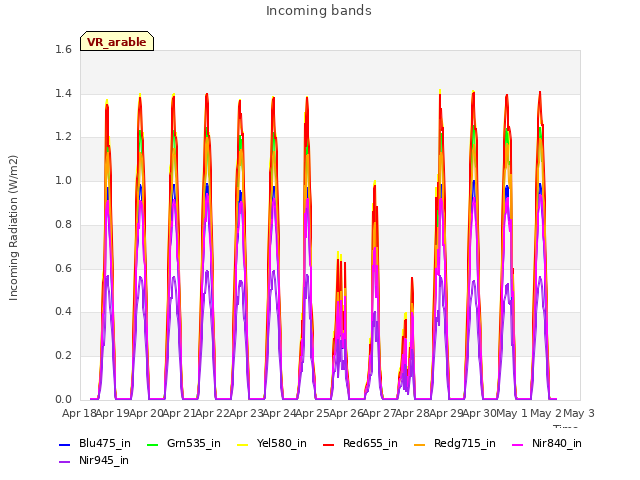
Task: Toggle the Blu475_in legend entry
Action: (95, 444)
